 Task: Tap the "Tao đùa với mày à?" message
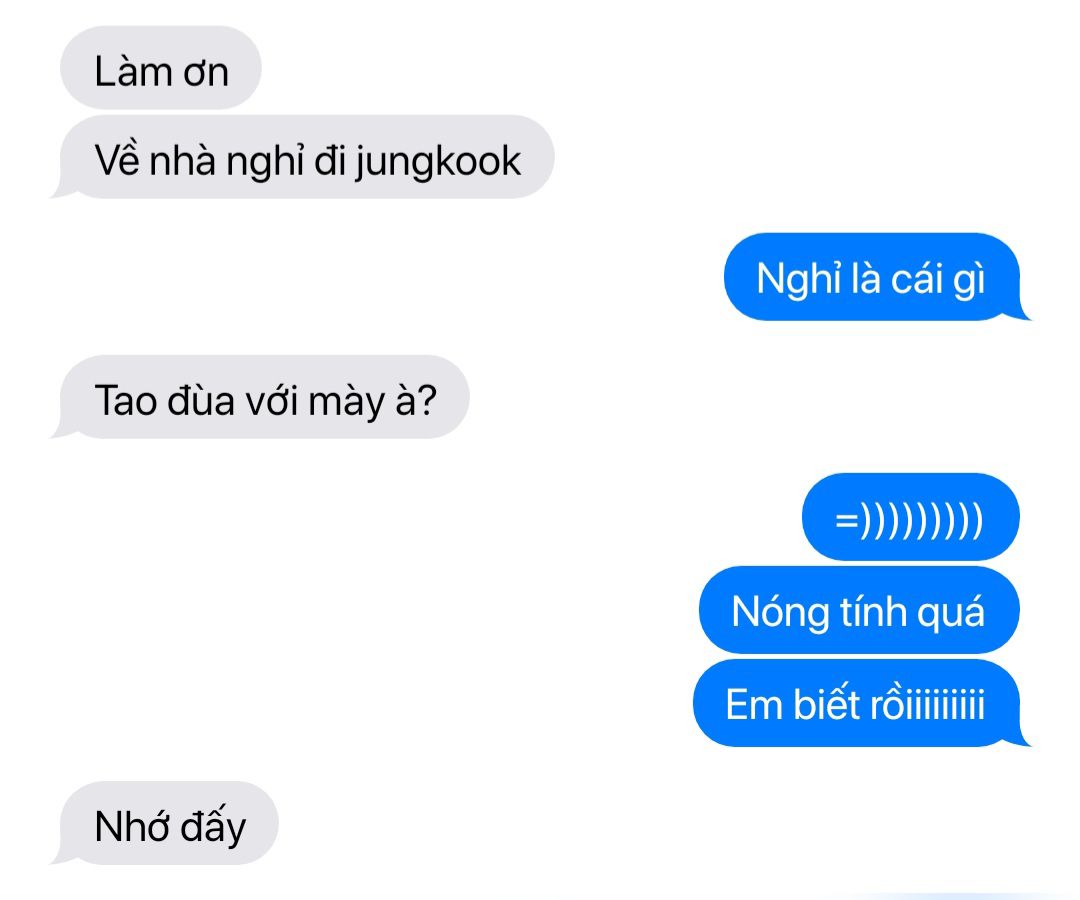pos(261,397)
